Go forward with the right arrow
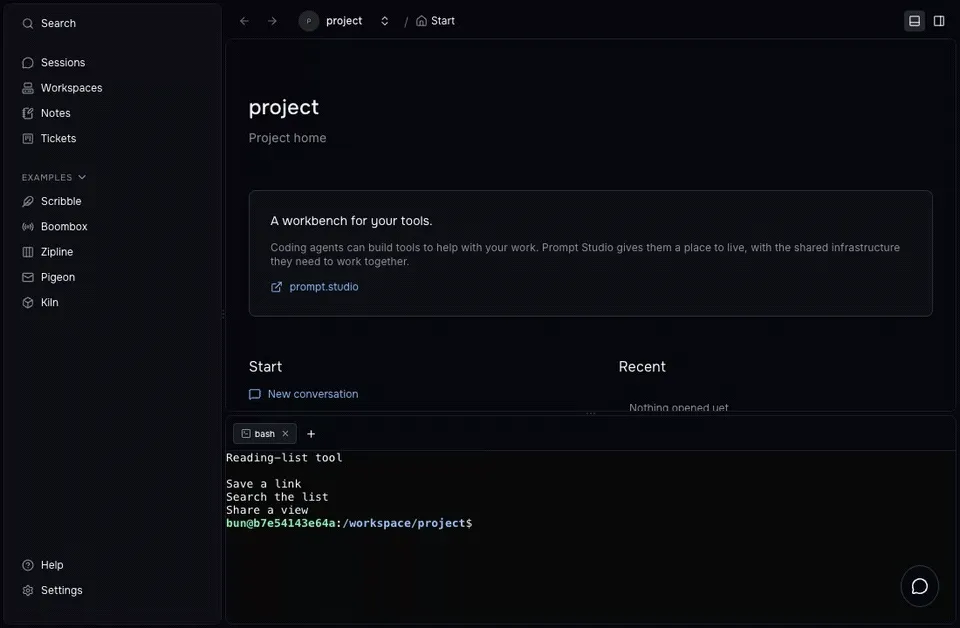 point(272,21)
